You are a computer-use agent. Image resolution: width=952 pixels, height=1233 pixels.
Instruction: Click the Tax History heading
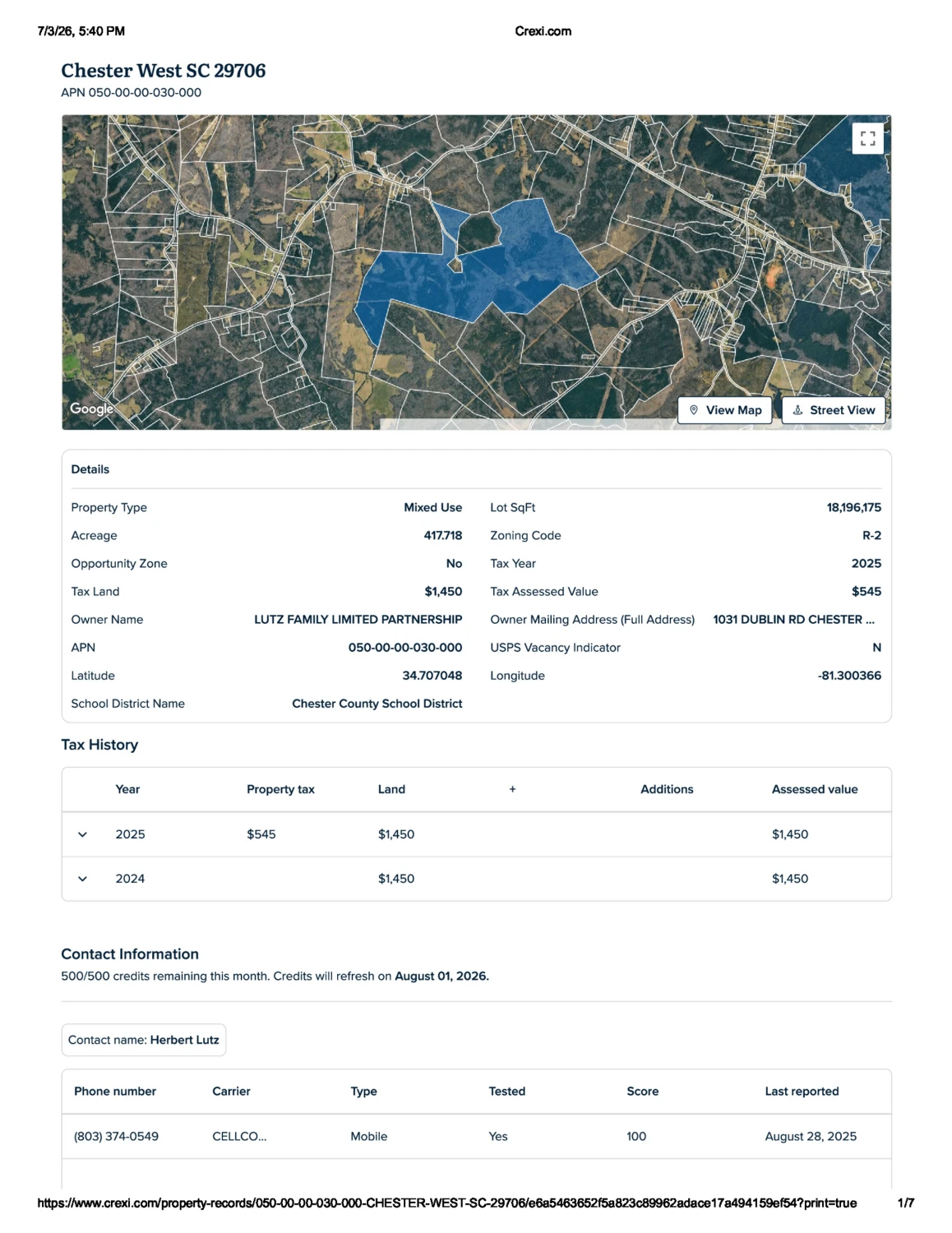click(x=99, y=745)
